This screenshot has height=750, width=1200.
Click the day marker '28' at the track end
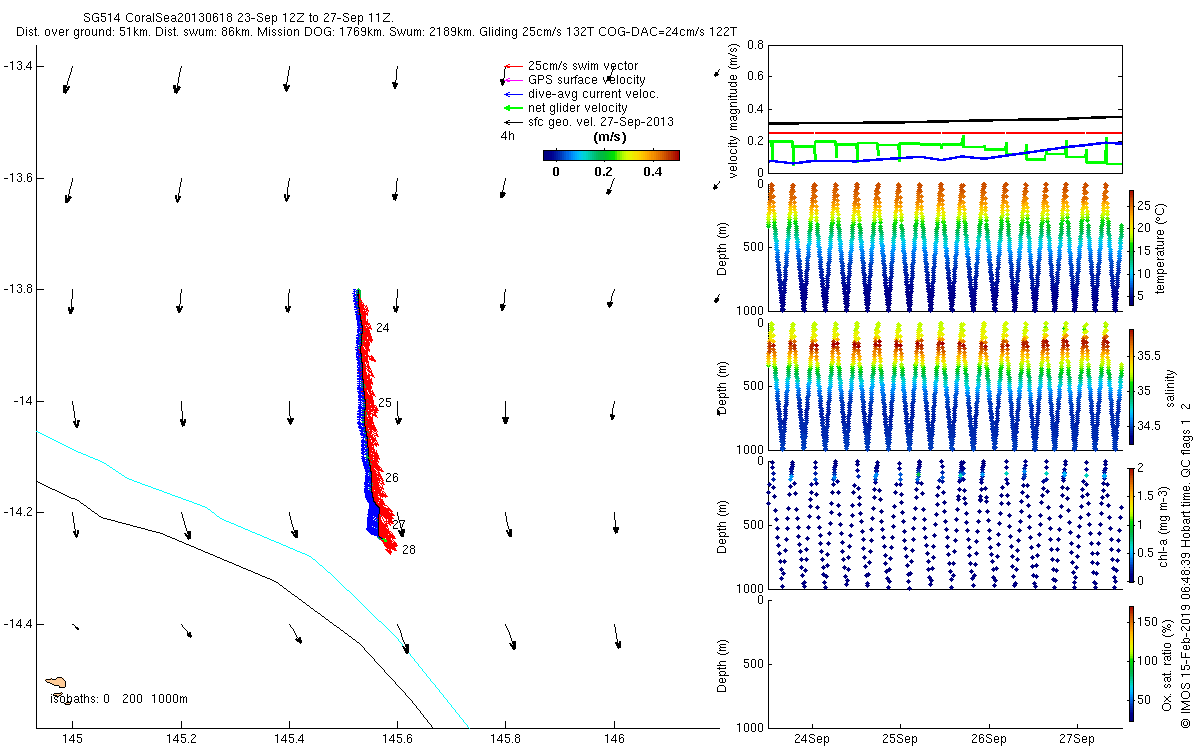coord(409,550)
